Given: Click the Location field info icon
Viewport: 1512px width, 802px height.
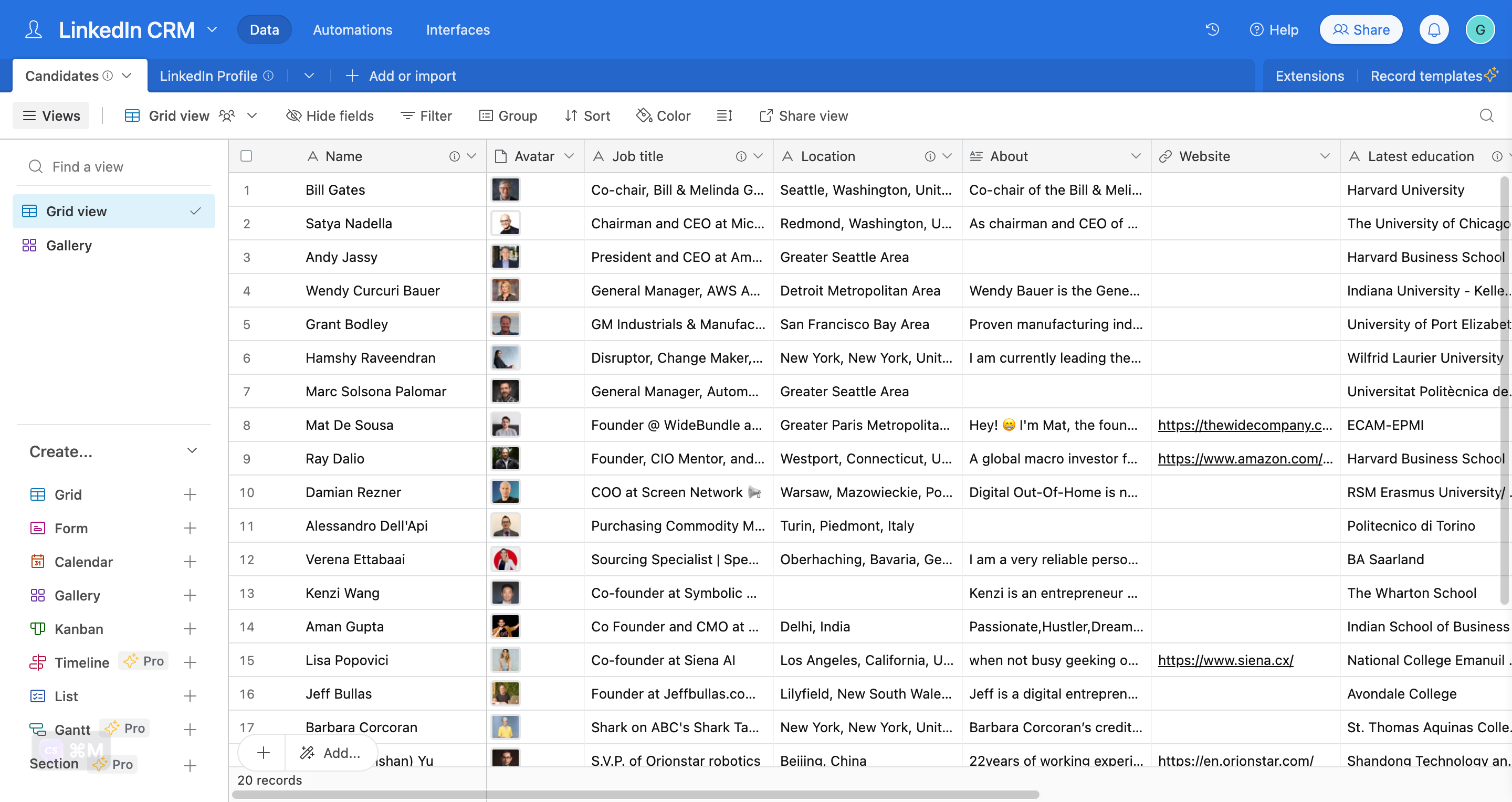Looking at the screenshot, I should pyautogui.click(x=930, y=156).
